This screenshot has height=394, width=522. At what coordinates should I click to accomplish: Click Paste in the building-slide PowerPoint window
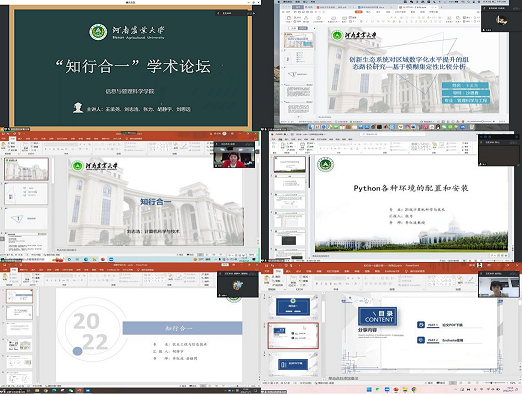4,147
